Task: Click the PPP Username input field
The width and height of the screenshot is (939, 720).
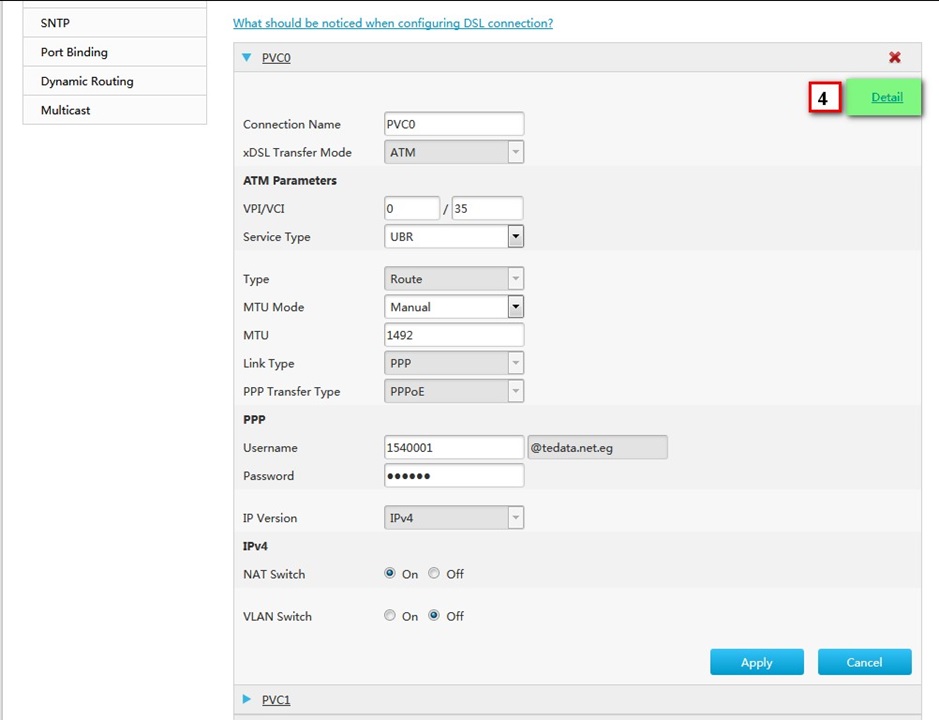Action: [454, 447]
